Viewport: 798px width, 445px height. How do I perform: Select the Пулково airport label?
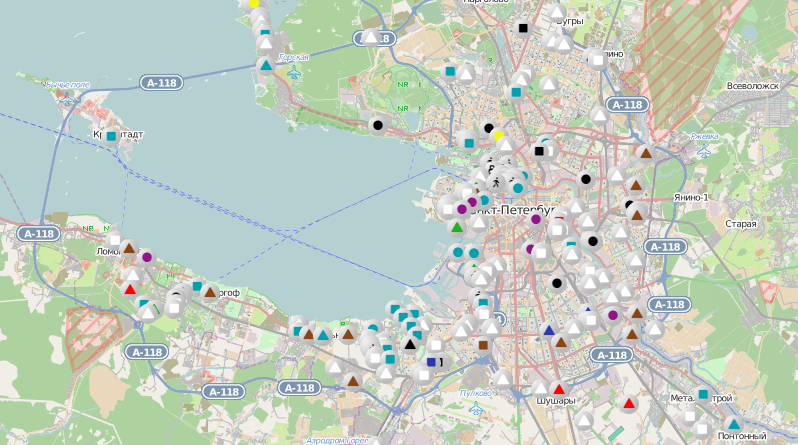pos(476,393)
